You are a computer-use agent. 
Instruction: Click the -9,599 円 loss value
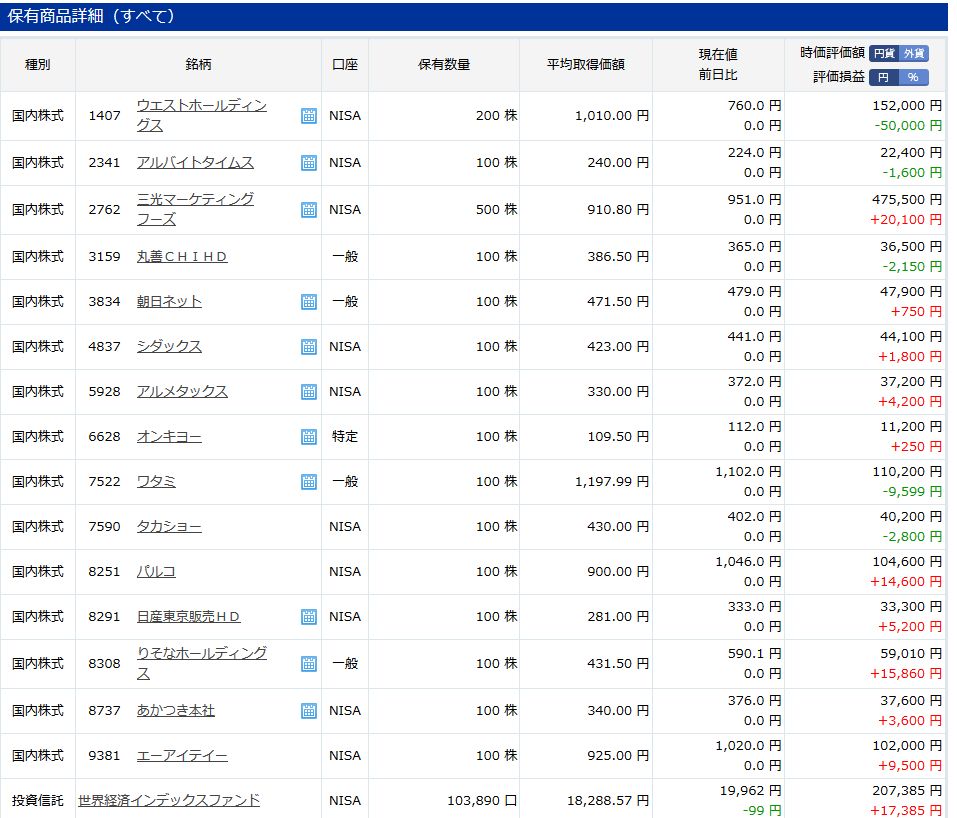[912, 492]
